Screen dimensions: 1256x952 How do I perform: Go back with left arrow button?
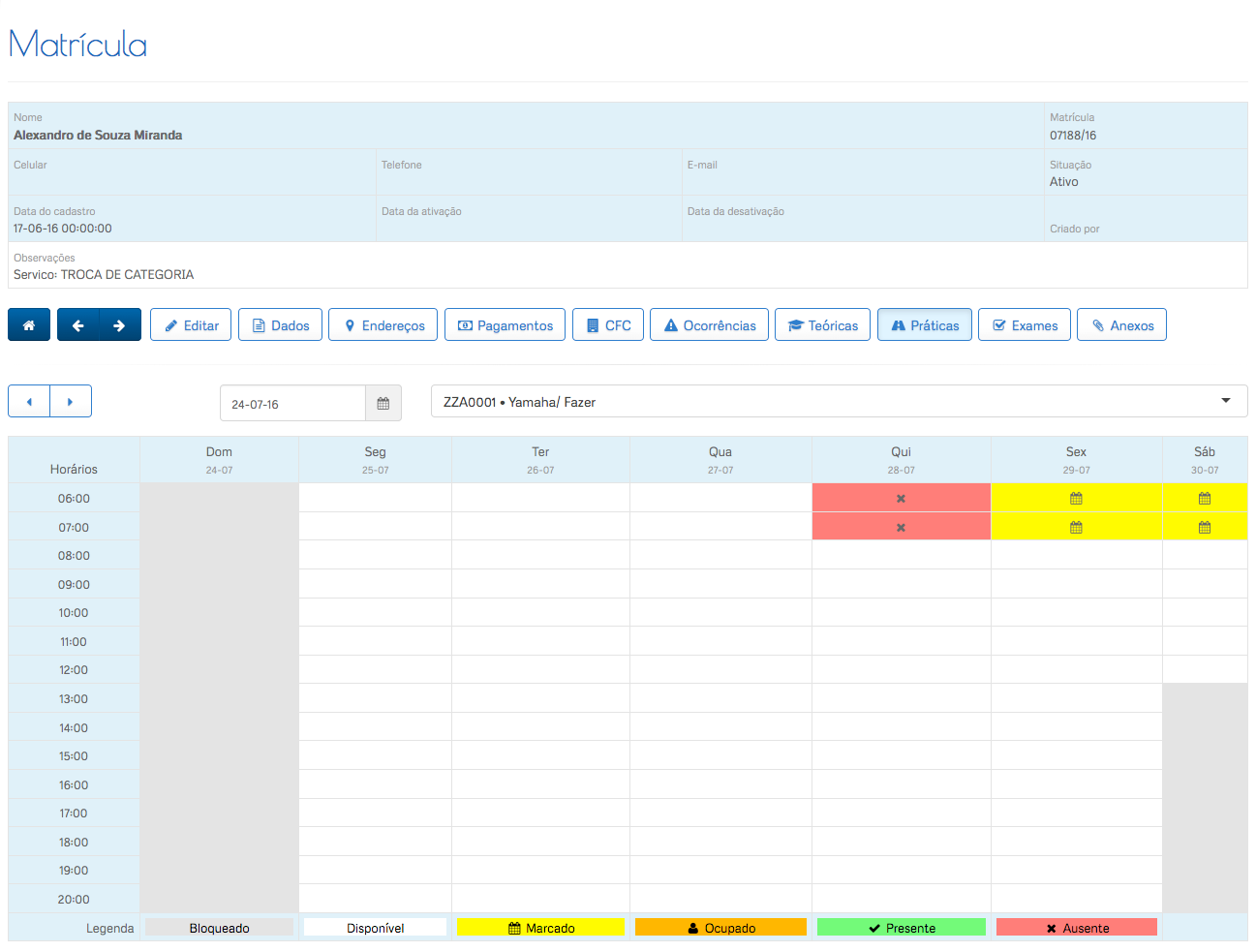click(78, 325)
